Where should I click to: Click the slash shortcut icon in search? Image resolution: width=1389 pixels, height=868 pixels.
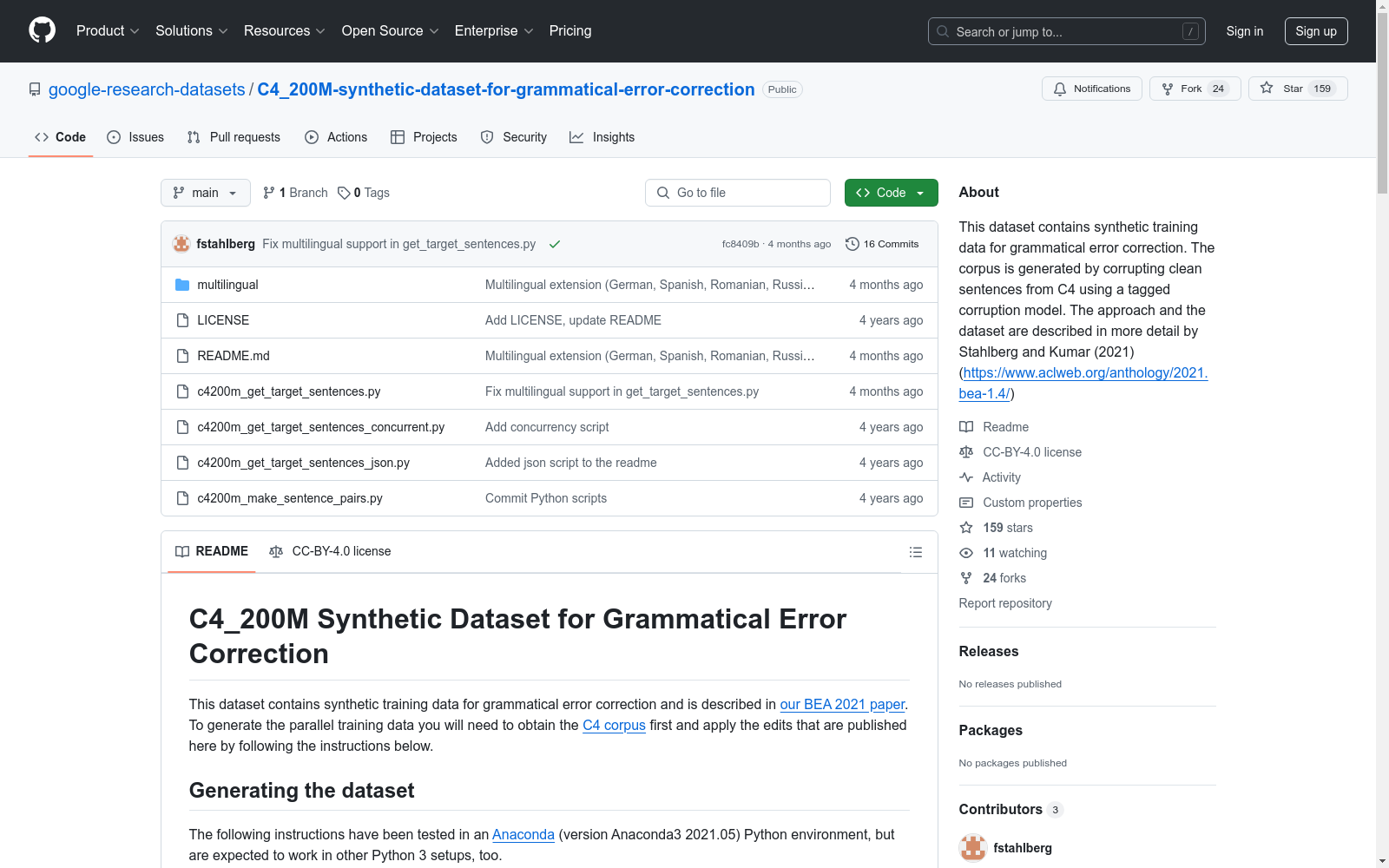coord(1190,31)
